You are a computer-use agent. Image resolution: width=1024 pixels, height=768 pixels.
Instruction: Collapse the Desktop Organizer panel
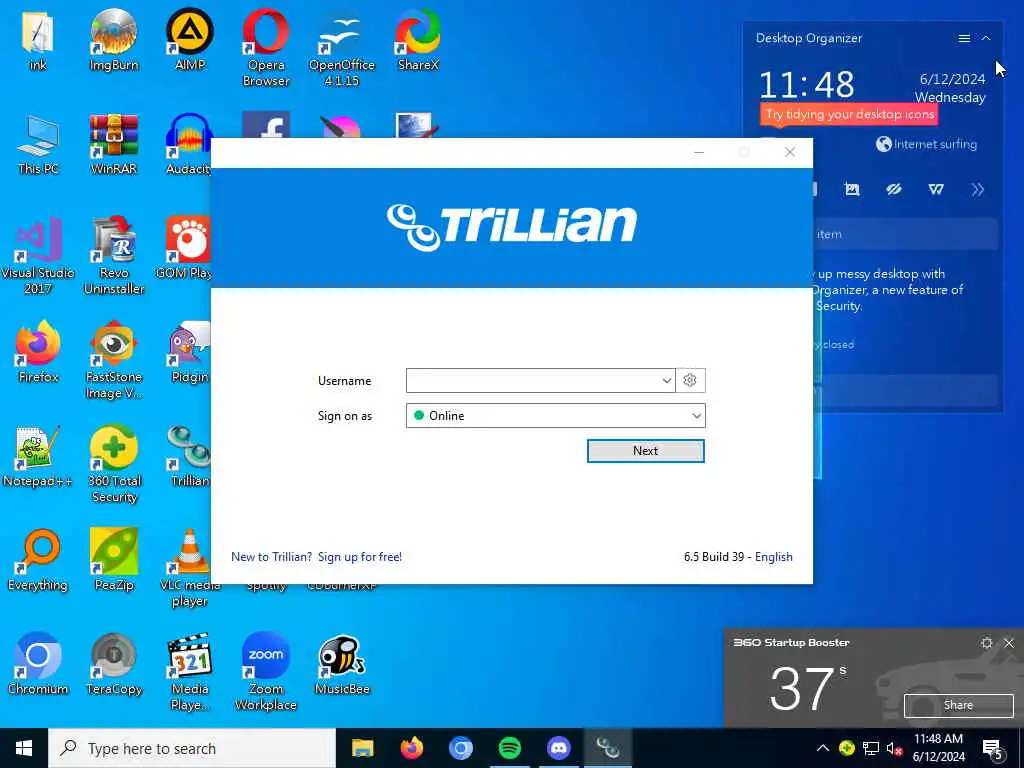tap(986, 39)
